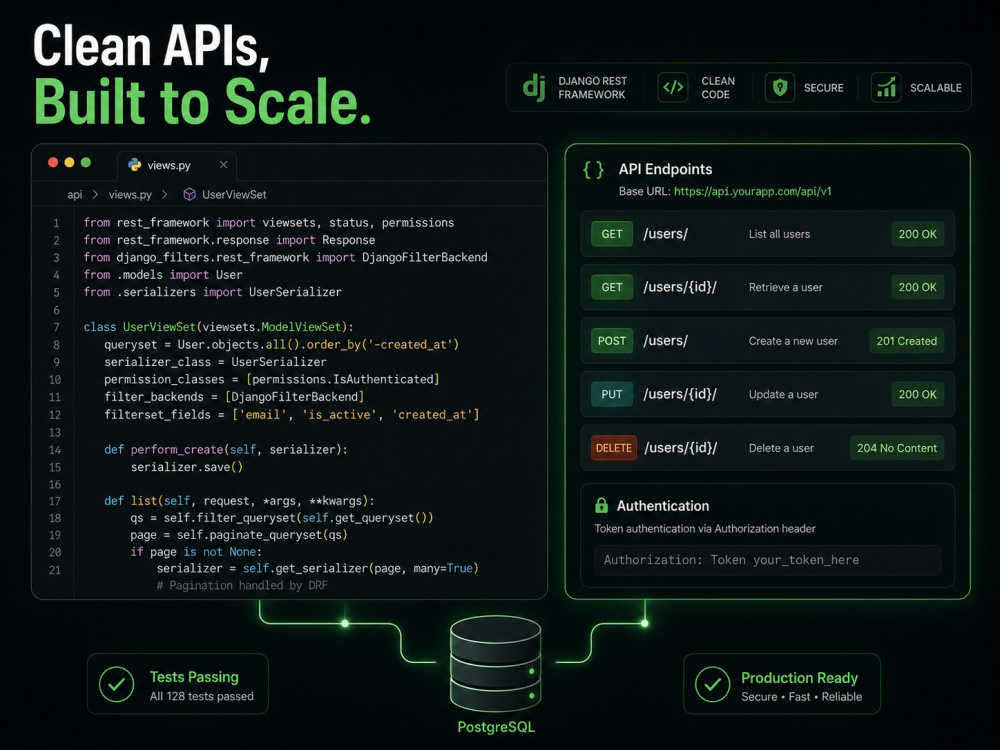Viewport: 1000px width, 750px height.
Task: Expand the chevron after api breadcrumb
Action: (95, 194)
